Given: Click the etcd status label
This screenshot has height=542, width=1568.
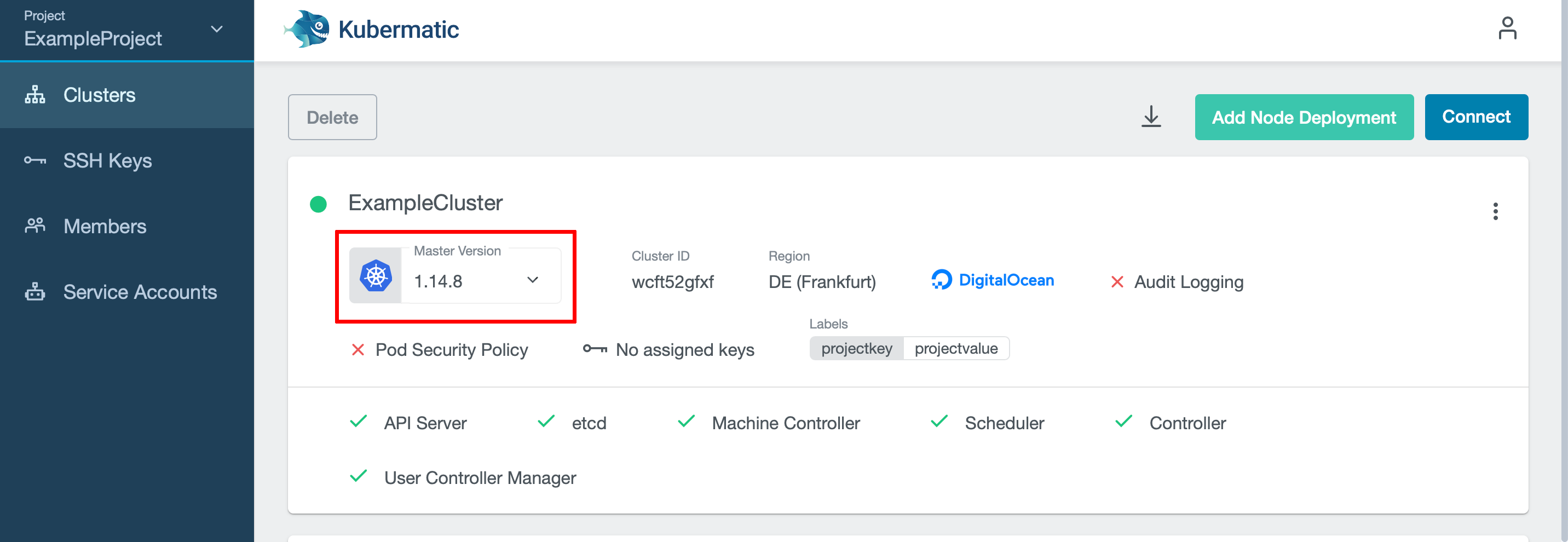Looking at the screenshot, I should pos(589,423).
